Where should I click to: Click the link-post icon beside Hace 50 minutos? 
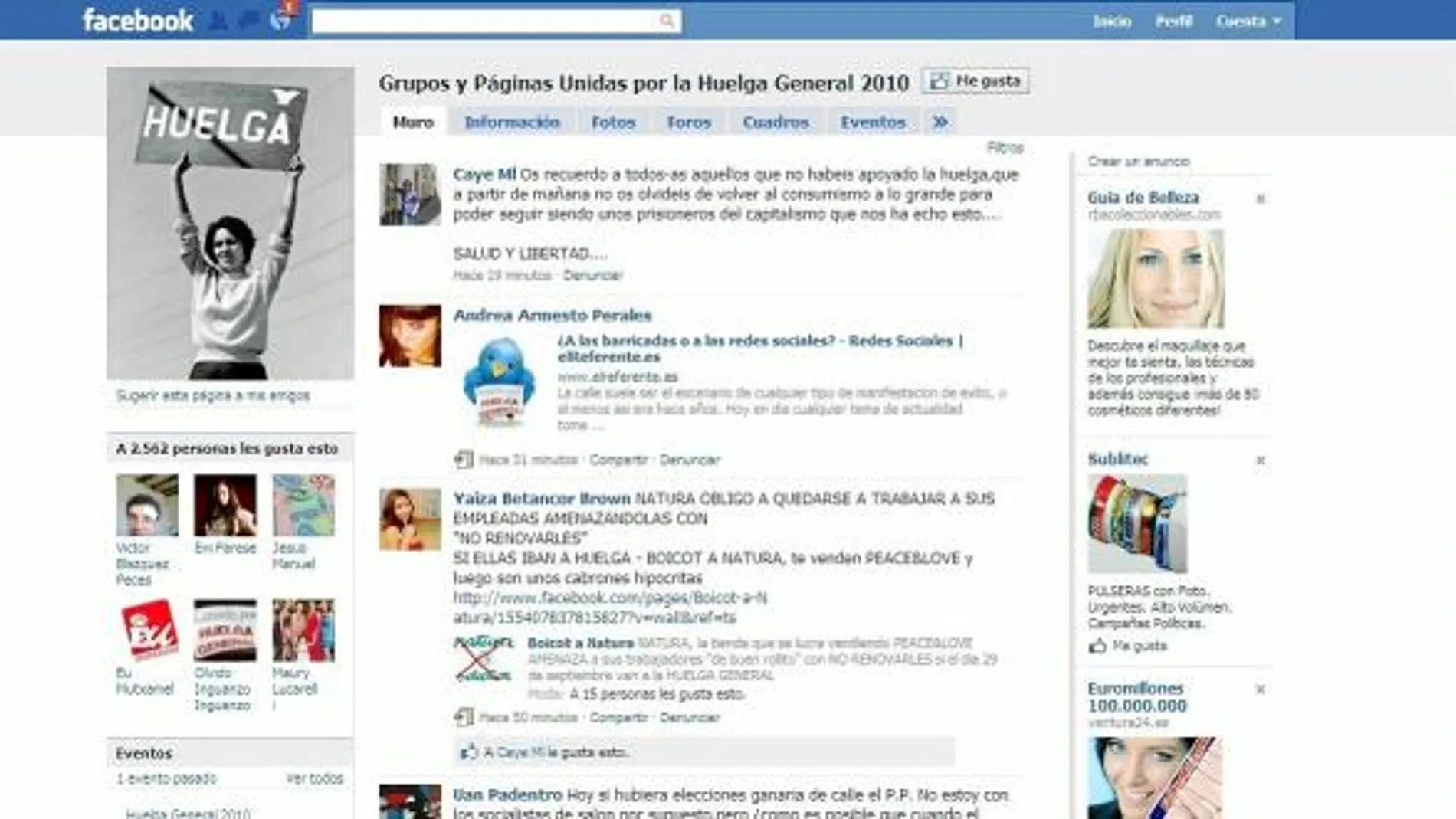(463, 717)
